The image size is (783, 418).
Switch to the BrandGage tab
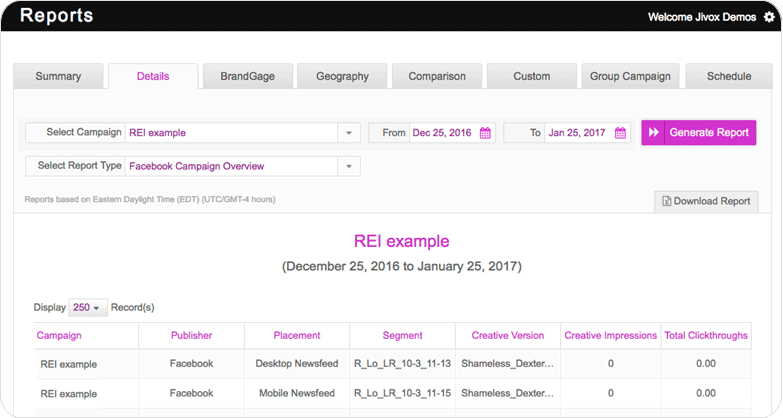coord(247,77)
